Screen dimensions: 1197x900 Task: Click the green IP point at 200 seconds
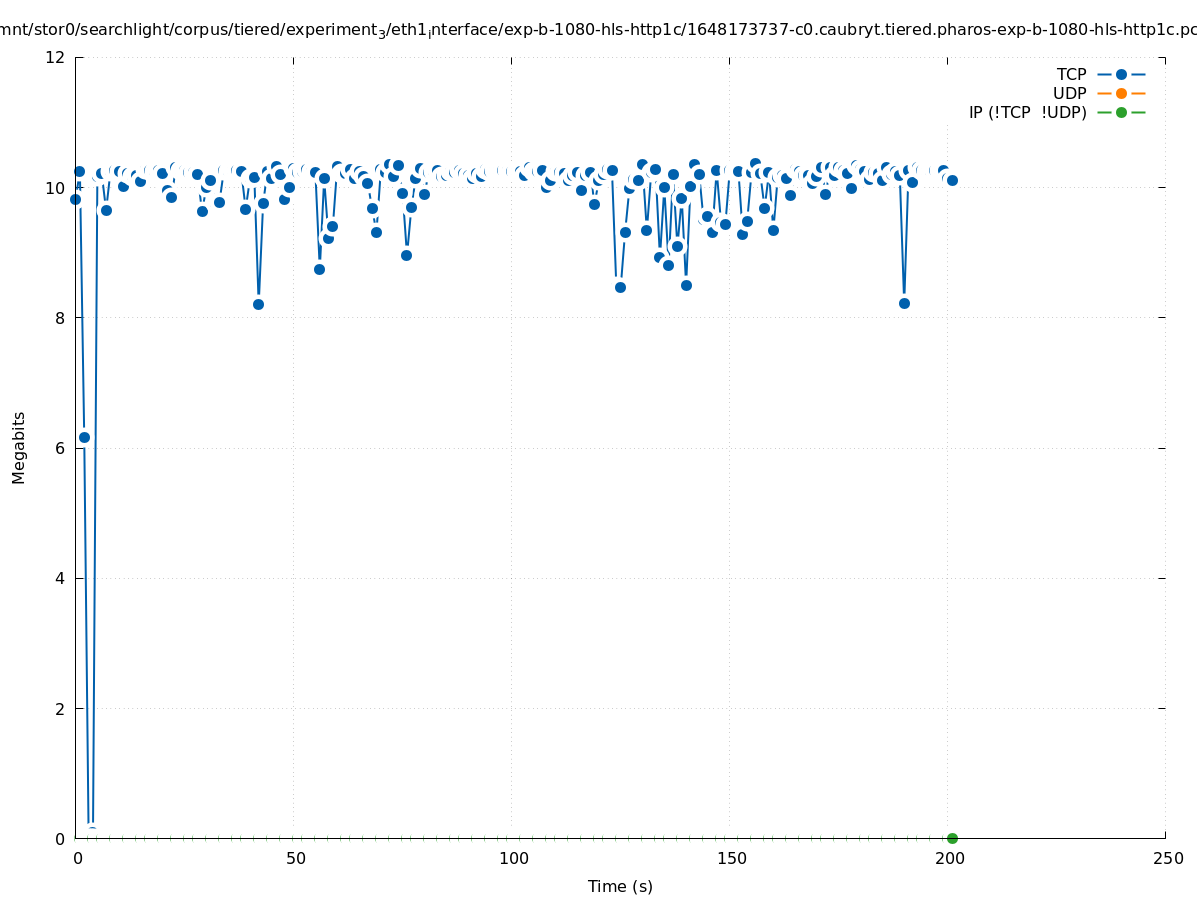[952, 838]
